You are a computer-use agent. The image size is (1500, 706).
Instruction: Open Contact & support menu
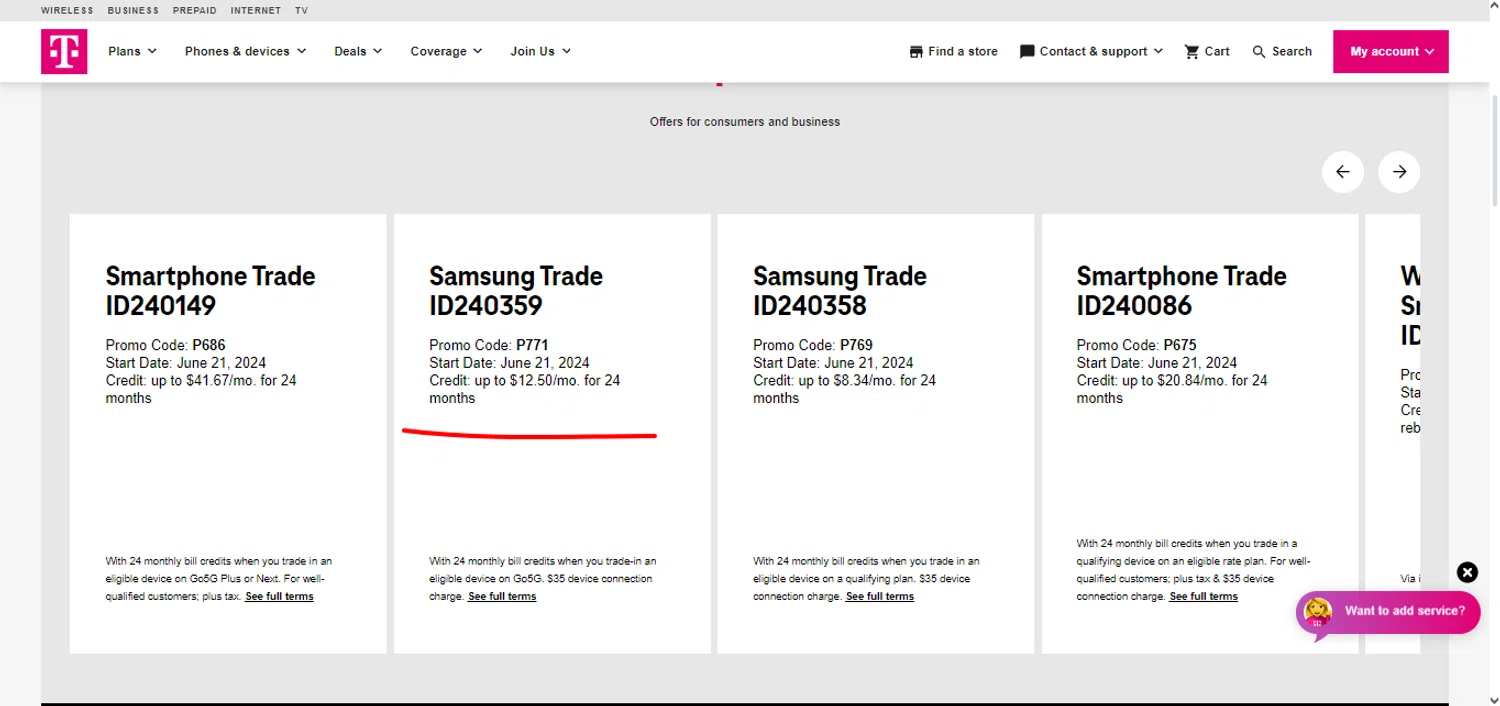coord(1091,51)
